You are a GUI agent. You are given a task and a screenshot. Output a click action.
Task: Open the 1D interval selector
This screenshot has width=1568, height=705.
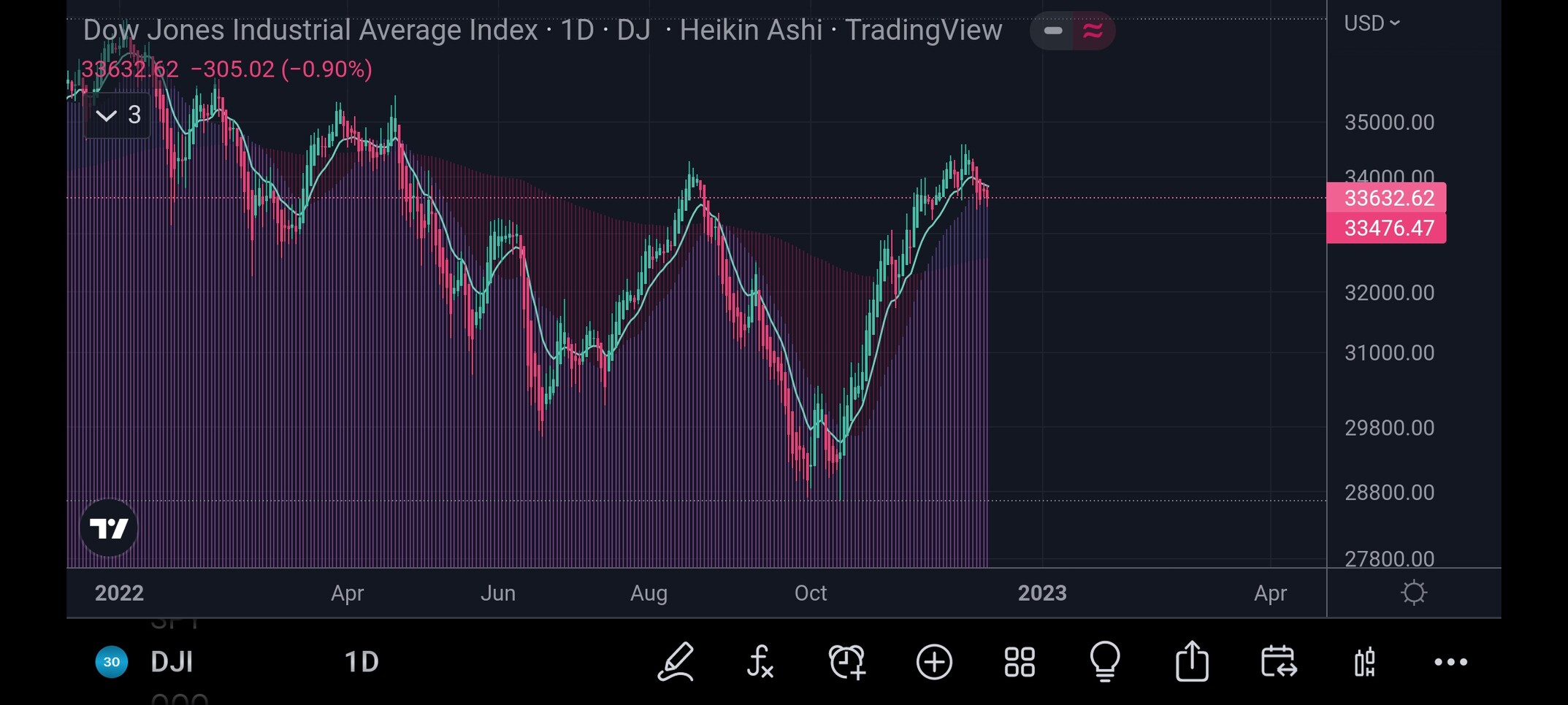(x=362, y=662)
